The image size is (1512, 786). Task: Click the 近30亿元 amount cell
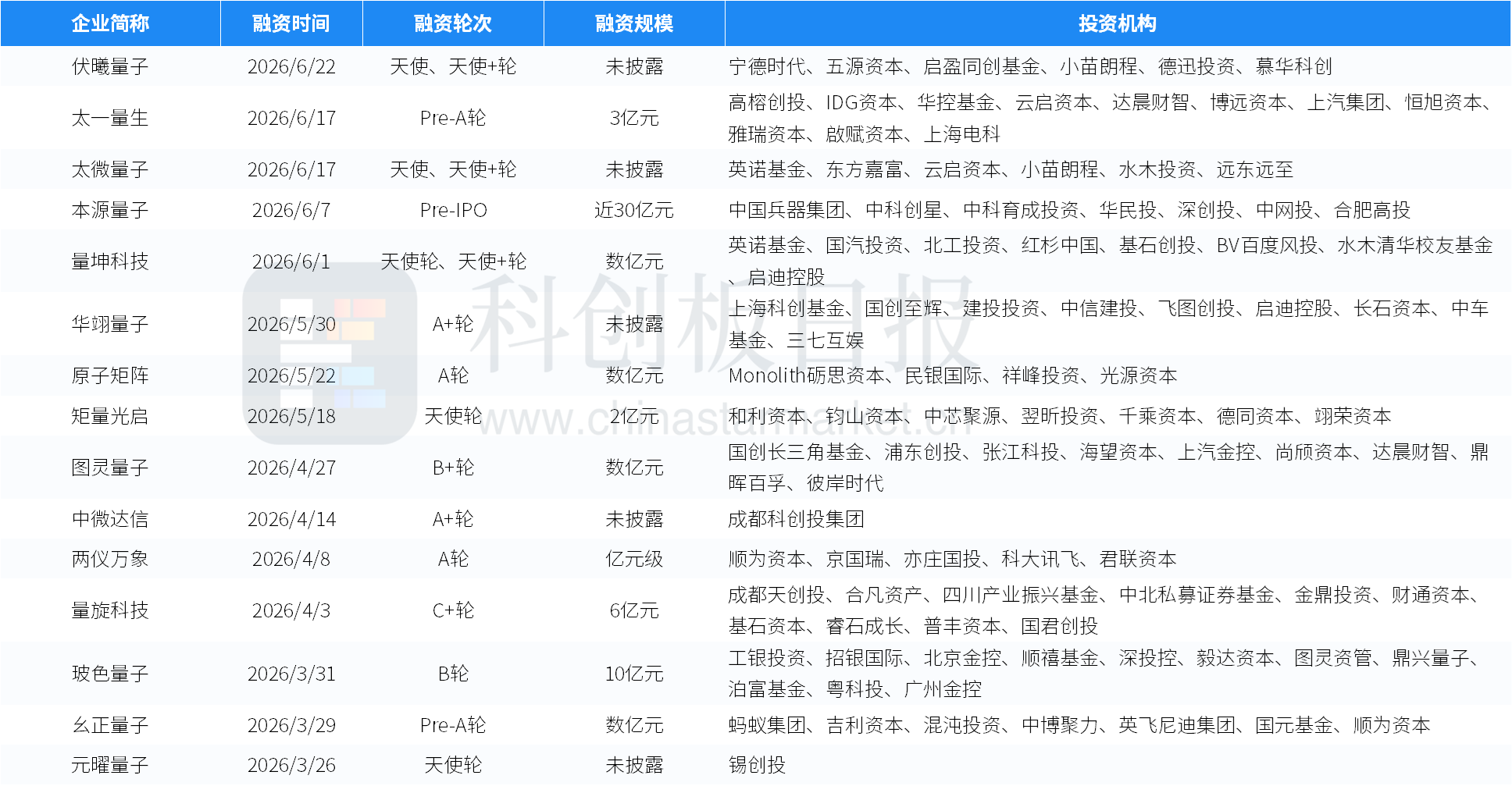coord(634,210)
